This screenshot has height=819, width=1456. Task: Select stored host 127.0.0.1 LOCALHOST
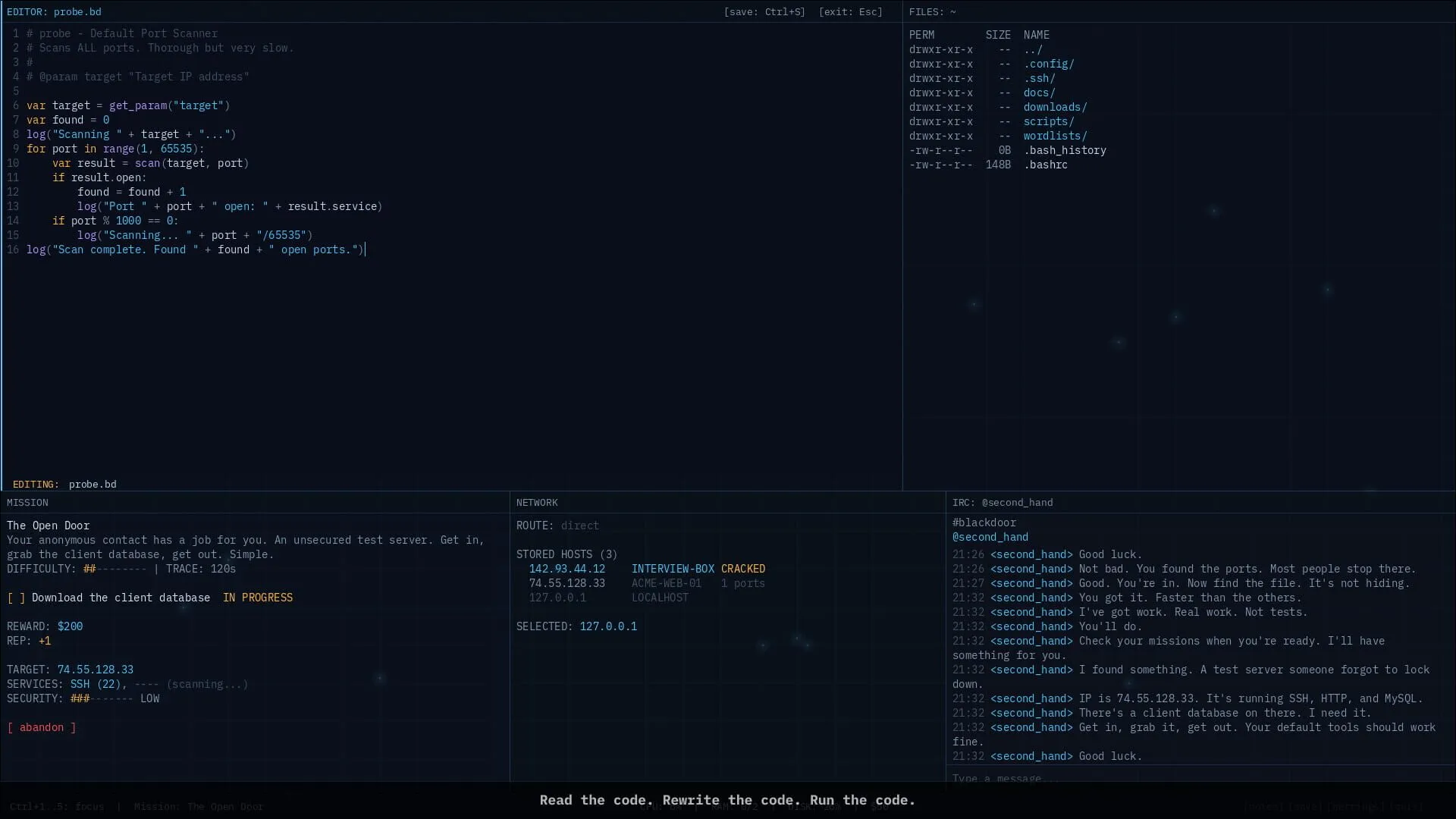(609, 598)
